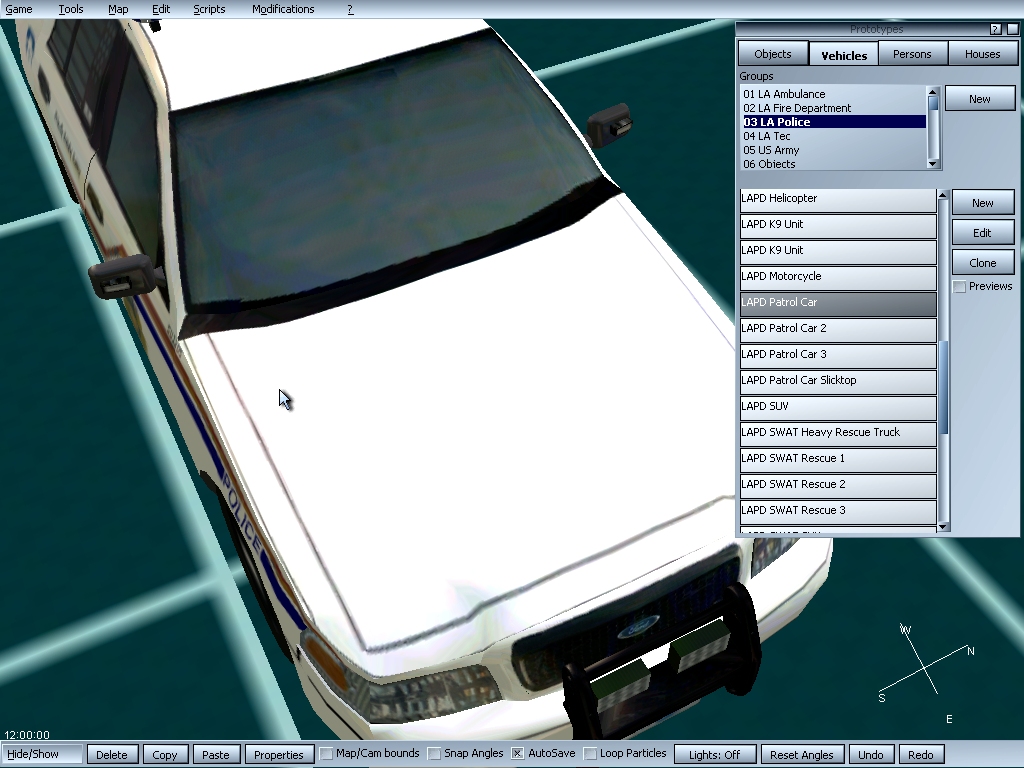The image size is (1024, 768).
Task: Click the Edit prototype button
Action: (983, 233)
